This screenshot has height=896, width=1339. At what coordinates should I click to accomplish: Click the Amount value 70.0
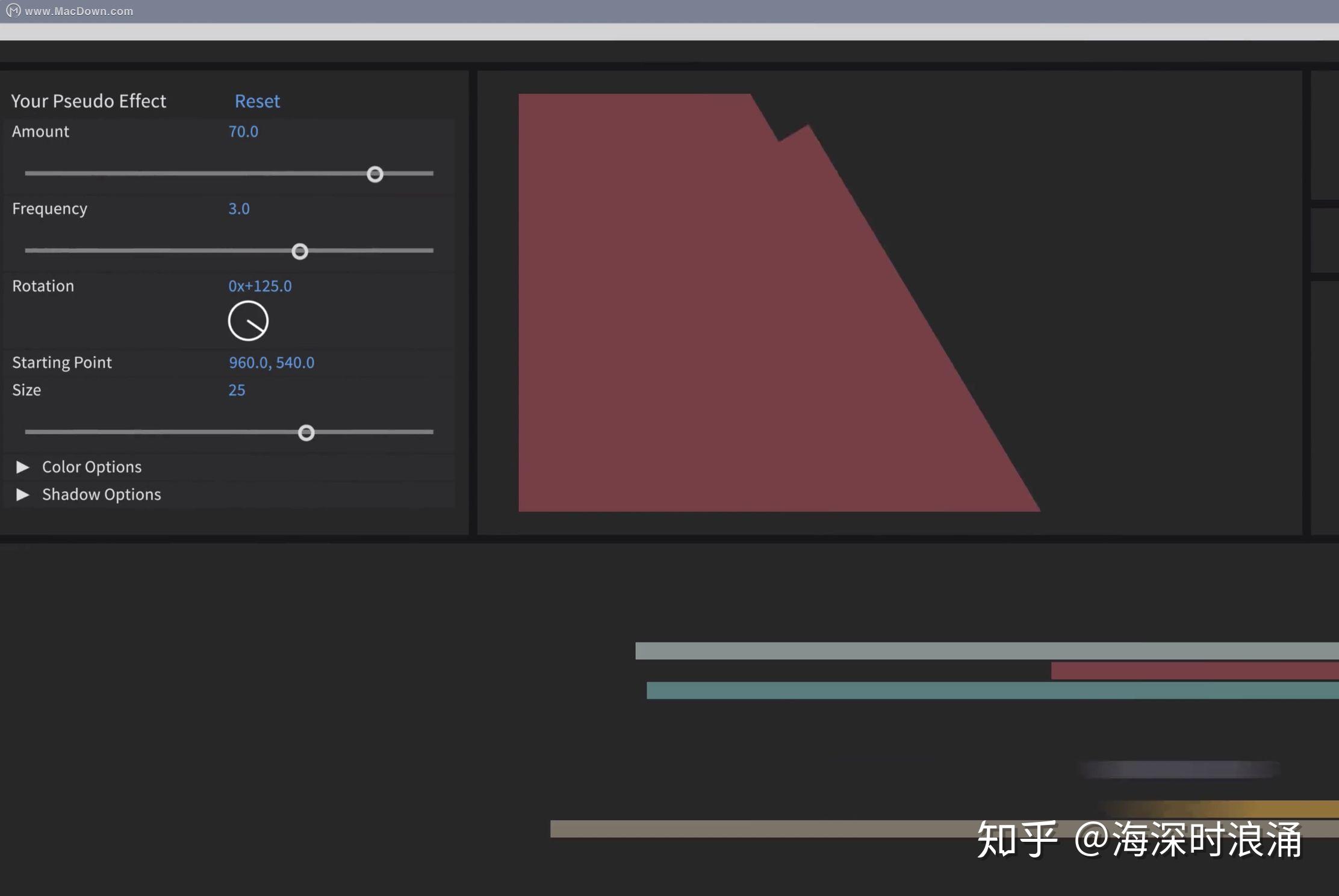click(243, 131)
